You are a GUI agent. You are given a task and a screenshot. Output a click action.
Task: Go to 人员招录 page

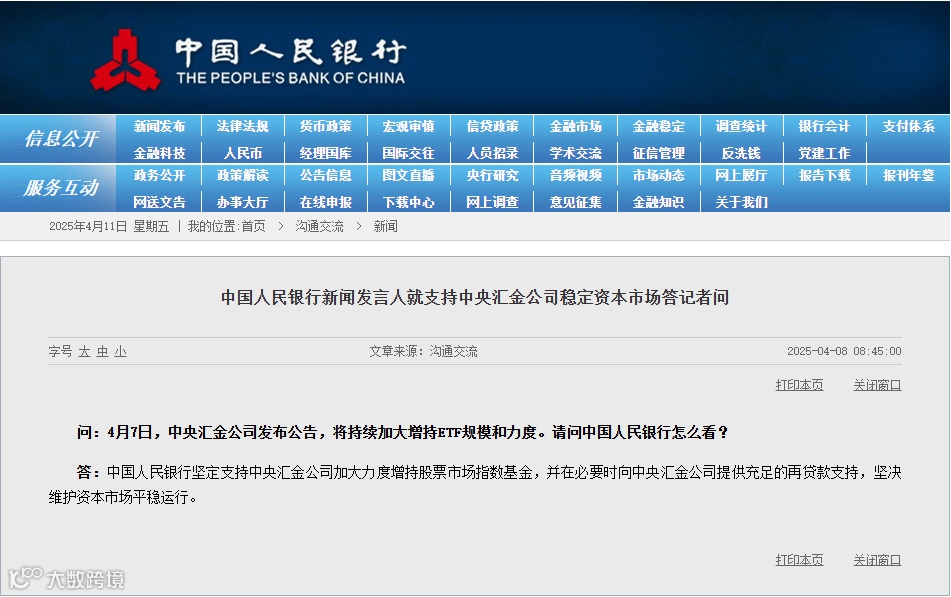point(492,153)
